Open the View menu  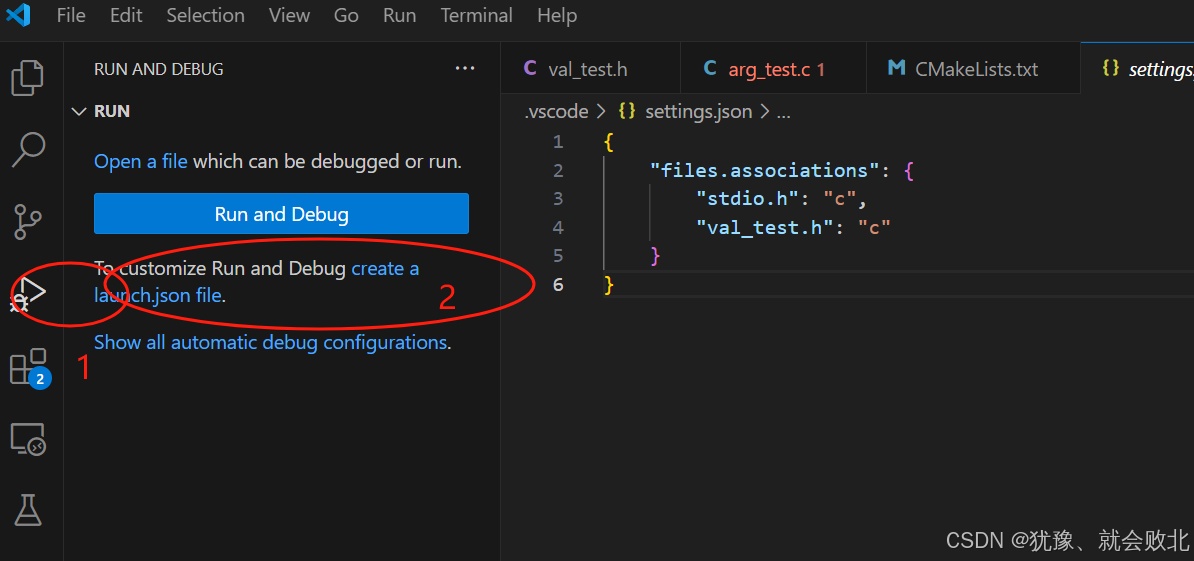(289, 15)
